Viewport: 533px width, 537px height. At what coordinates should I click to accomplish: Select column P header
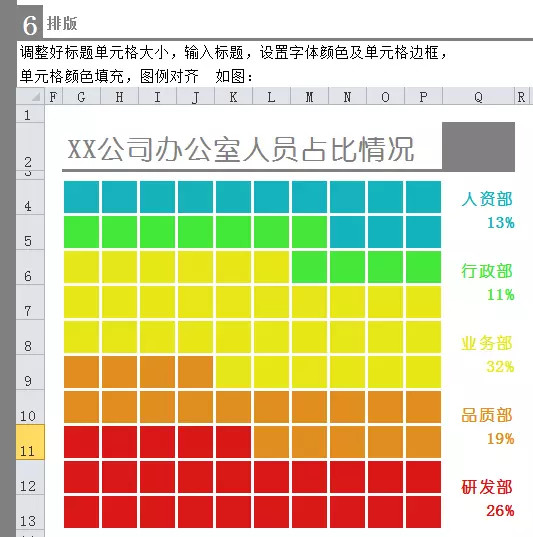423,97
